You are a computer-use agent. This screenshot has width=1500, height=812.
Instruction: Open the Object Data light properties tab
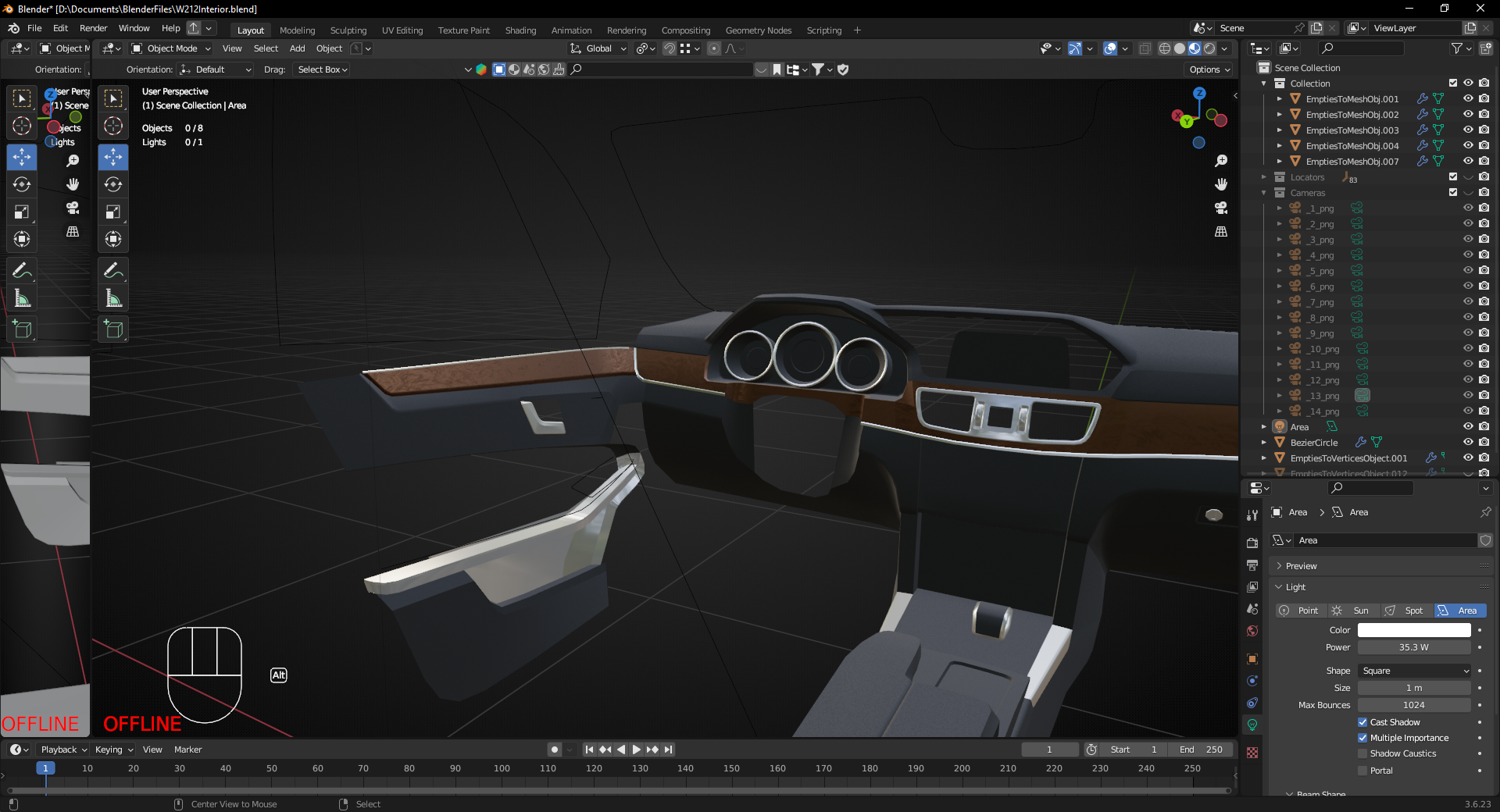pos(1252,725)
